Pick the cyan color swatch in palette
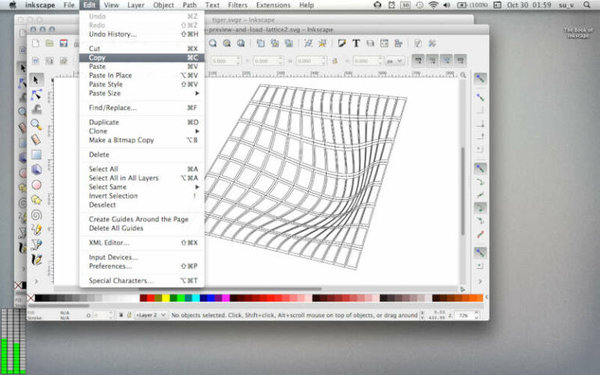Image resolution: width=600 pixels, height=375 pixels. click(196, 298)
